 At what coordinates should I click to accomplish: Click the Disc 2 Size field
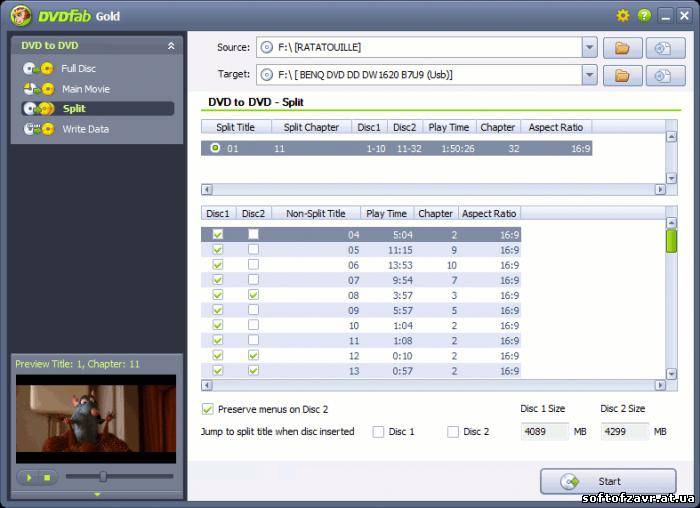point(625,432)
